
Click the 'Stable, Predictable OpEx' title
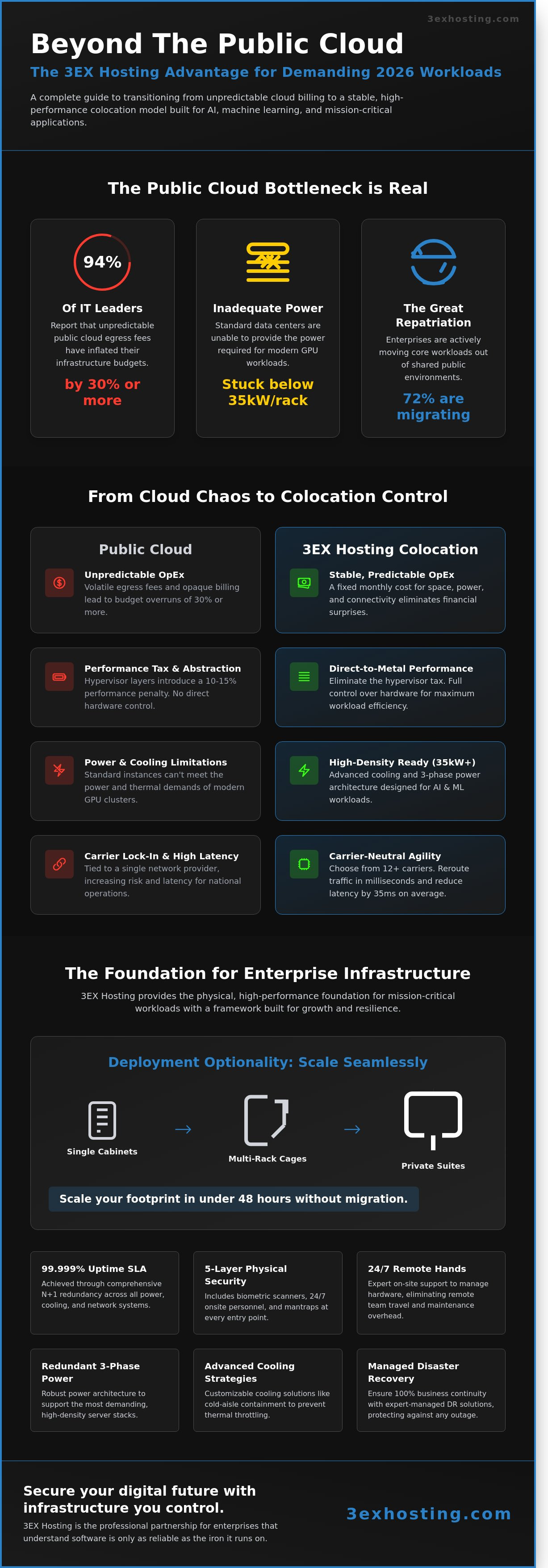(x=392, y=575)
